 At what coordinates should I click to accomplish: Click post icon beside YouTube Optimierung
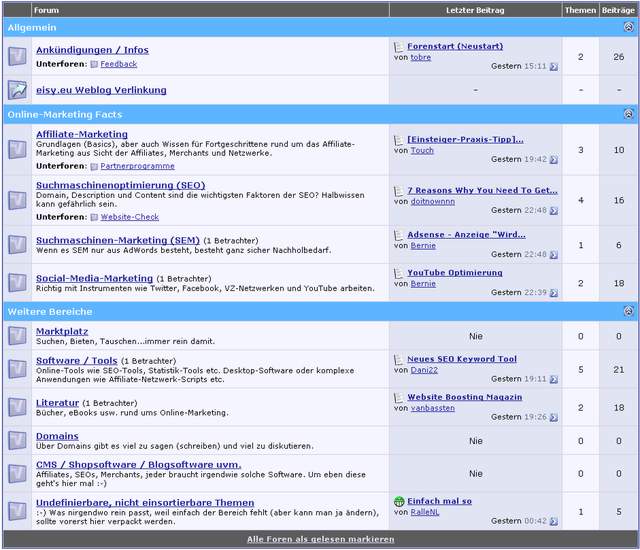399,273
